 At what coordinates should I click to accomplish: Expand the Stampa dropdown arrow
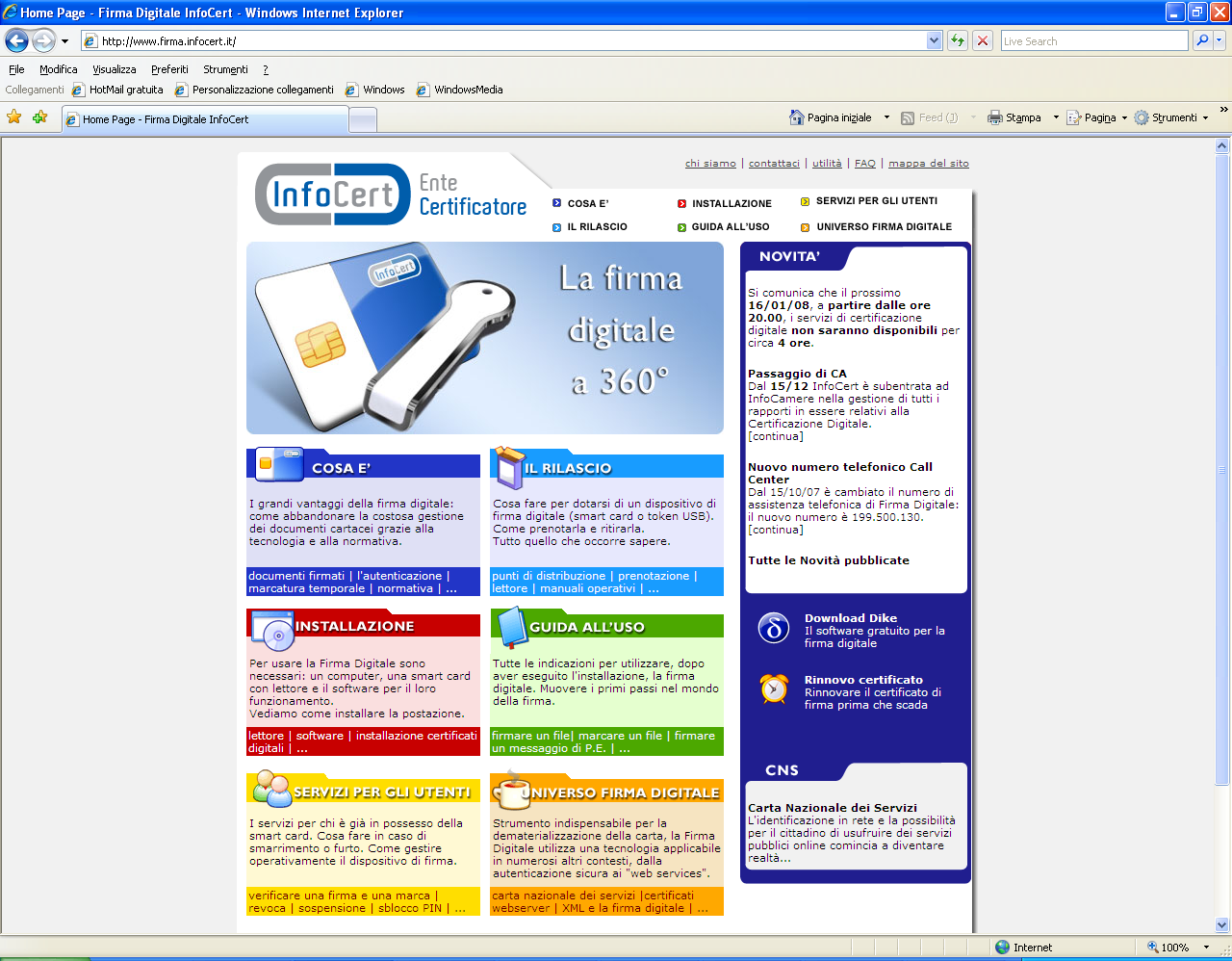tap(1056, 117)
